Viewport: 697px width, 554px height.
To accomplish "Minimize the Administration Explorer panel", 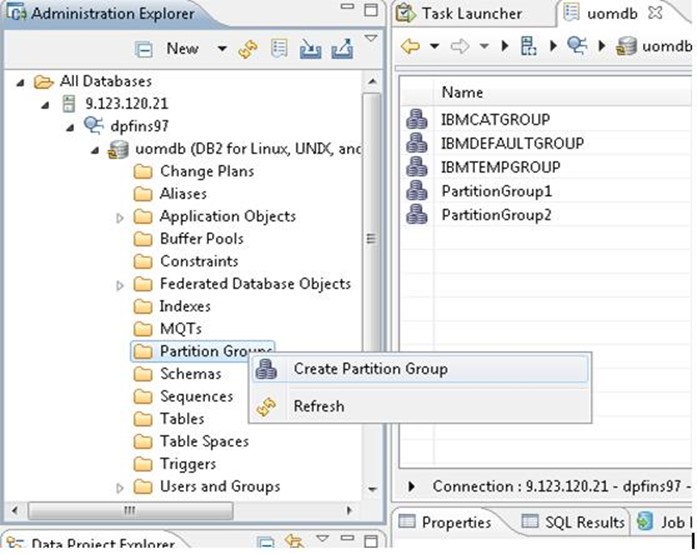I will pyautogui.click(x=348, y=12).
